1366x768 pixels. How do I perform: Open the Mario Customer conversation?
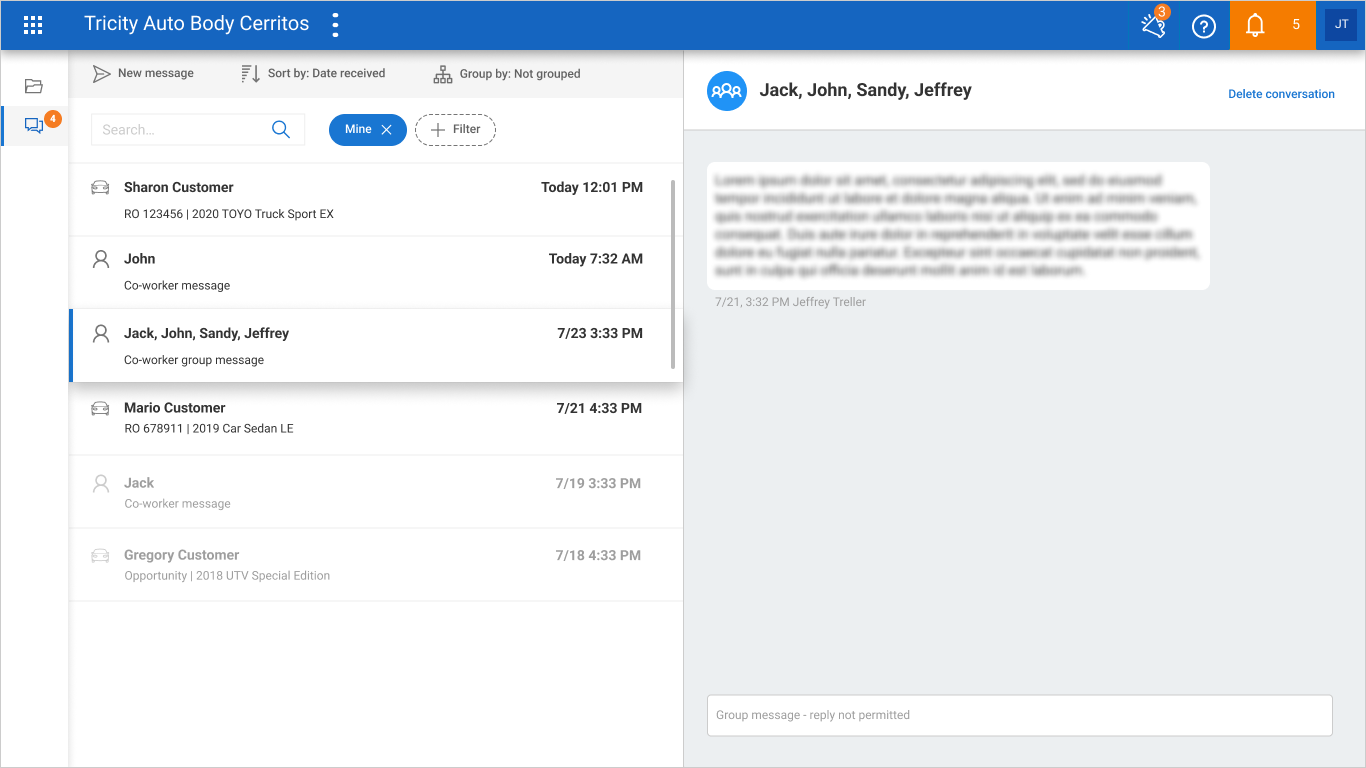375,418
